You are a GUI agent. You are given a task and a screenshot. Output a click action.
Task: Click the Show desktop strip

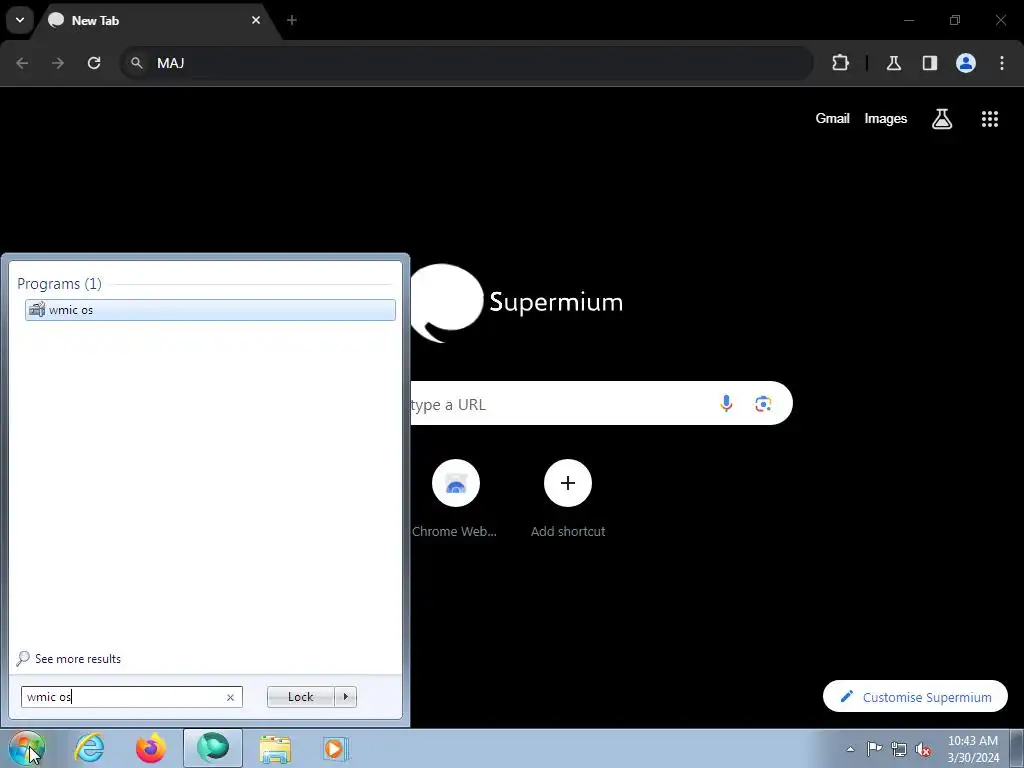point(1017,748)
